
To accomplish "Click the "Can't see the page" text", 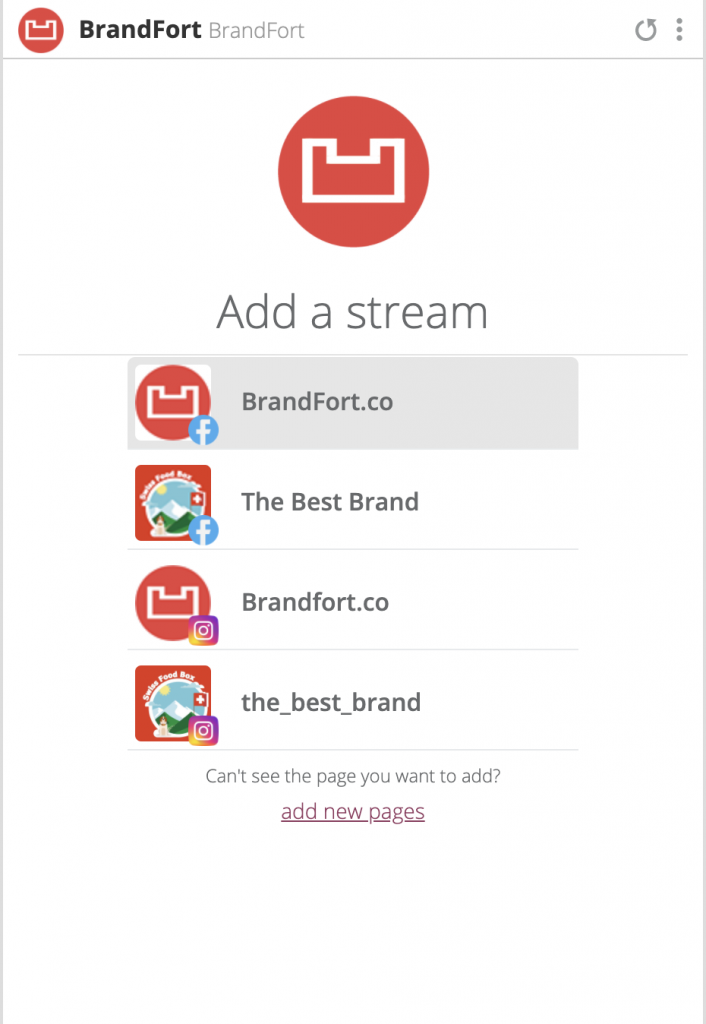I will 353,776.
